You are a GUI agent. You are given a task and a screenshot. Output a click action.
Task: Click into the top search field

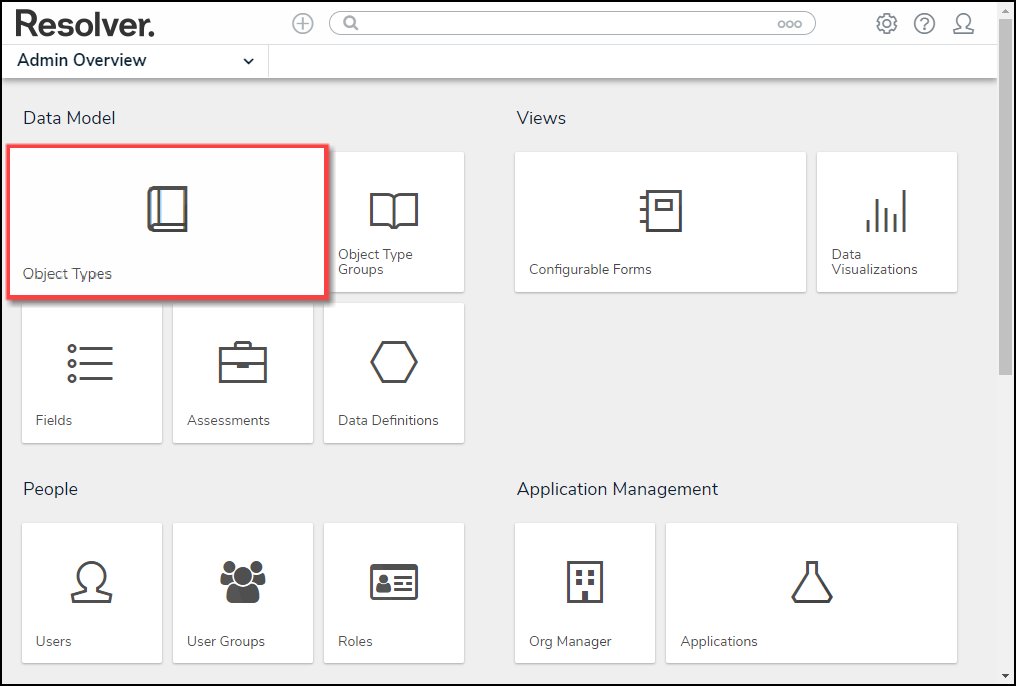pyautogui.click(x=560, y=24)
